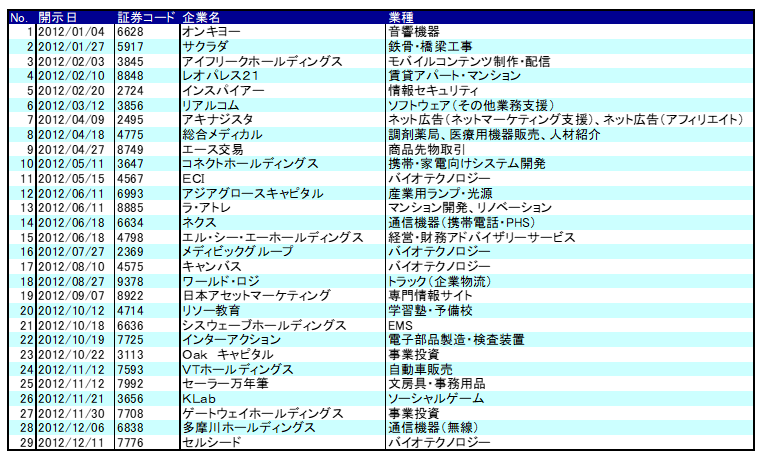Click securities code 2495
The height and width of the screenshot is (458, 763).
coord(130,120)
